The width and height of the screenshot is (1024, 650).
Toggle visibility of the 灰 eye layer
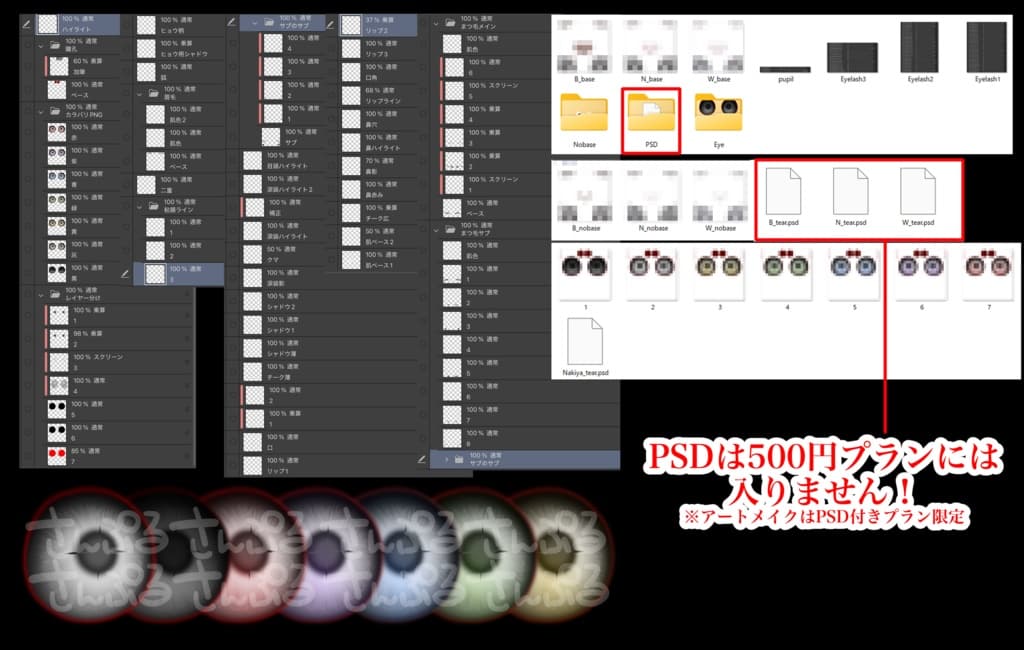click(28, 249)
